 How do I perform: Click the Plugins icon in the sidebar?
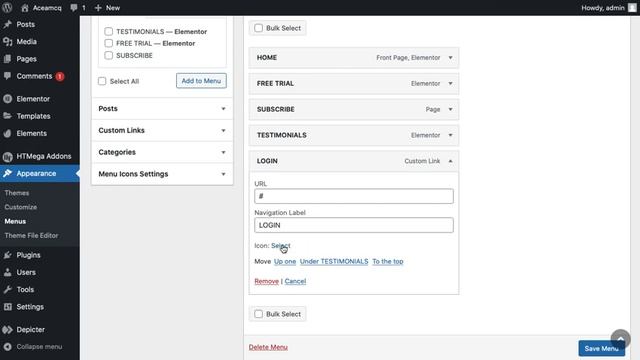pyautogui.click(x=7, y=255)
